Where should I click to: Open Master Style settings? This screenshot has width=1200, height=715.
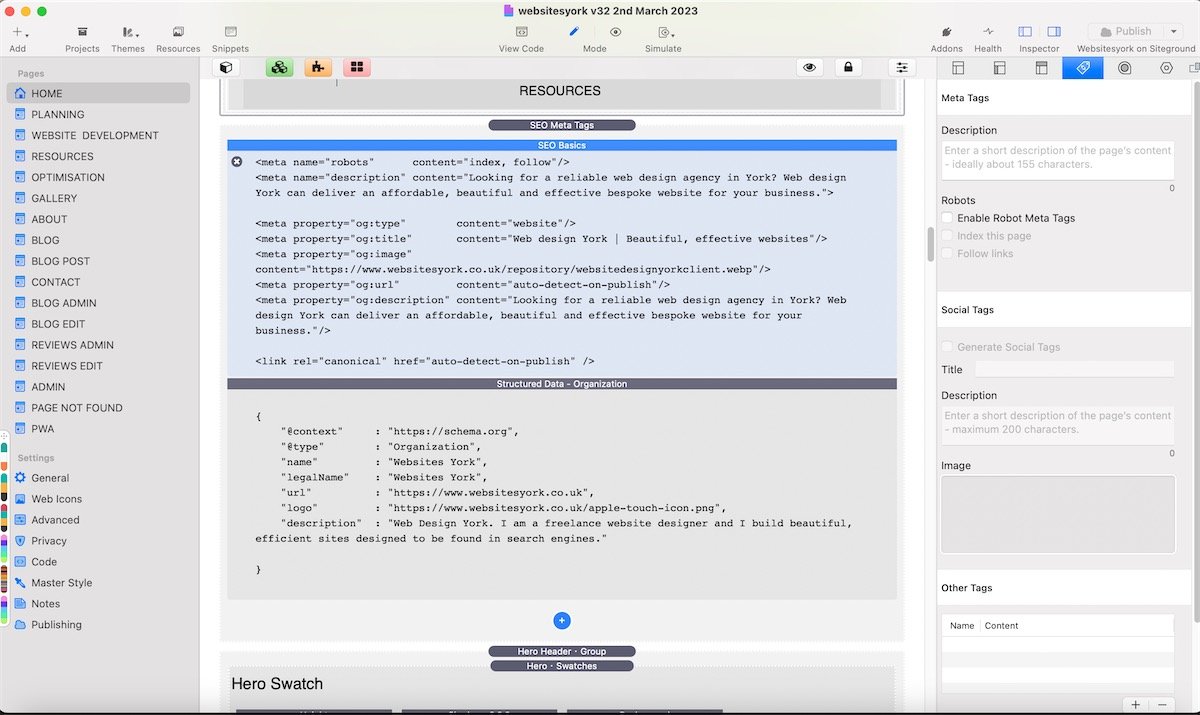coord(98,583)
